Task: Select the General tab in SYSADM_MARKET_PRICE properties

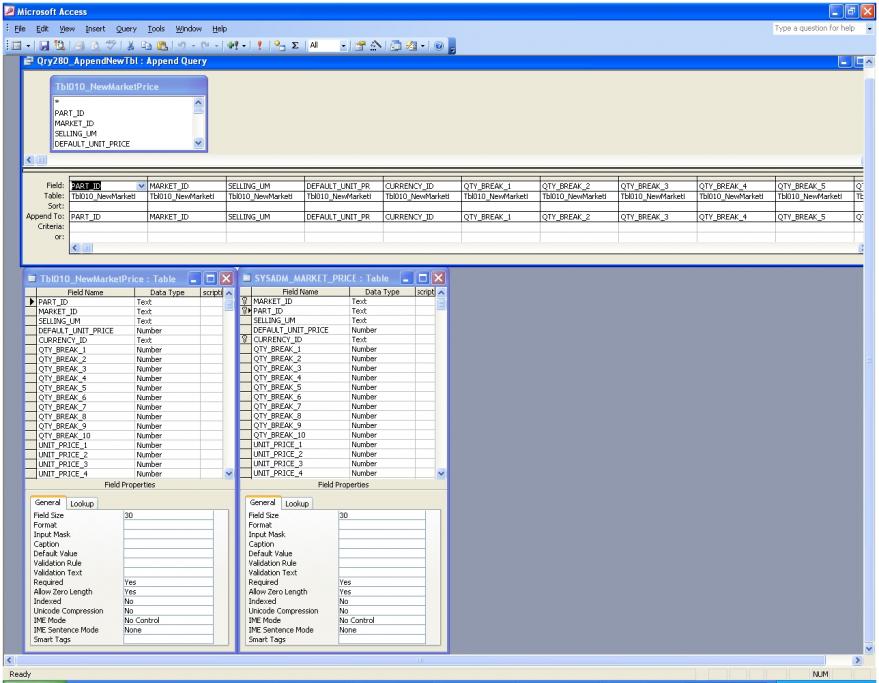Action: click(261, 503)
